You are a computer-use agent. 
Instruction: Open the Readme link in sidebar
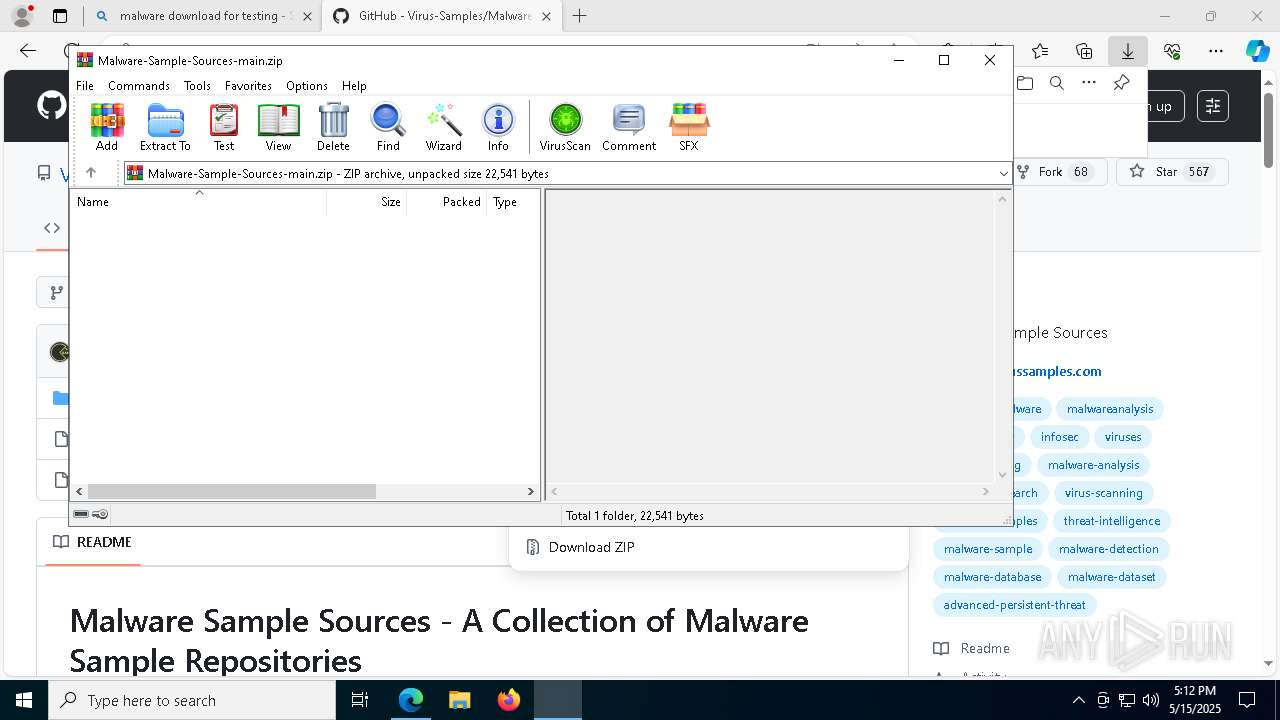972,648
